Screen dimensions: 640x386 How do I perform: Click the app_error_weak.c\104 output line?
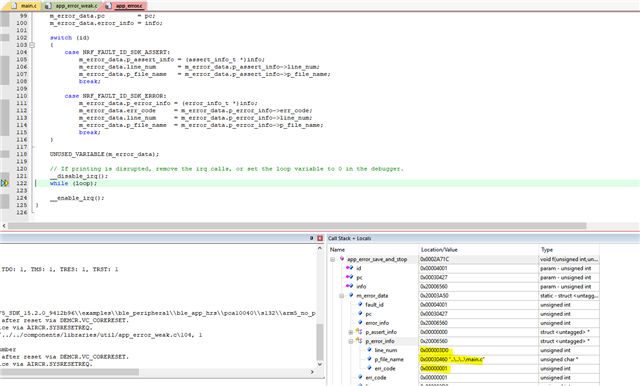101,335
